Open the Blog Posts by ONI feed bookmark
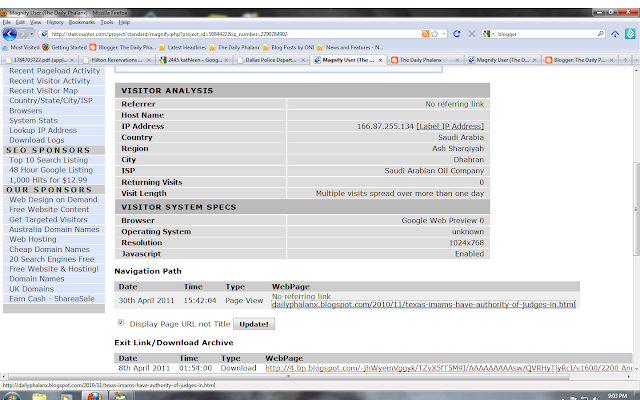Image resolution: width=640 pixels, height=400 pixels. tap(289, 47)
